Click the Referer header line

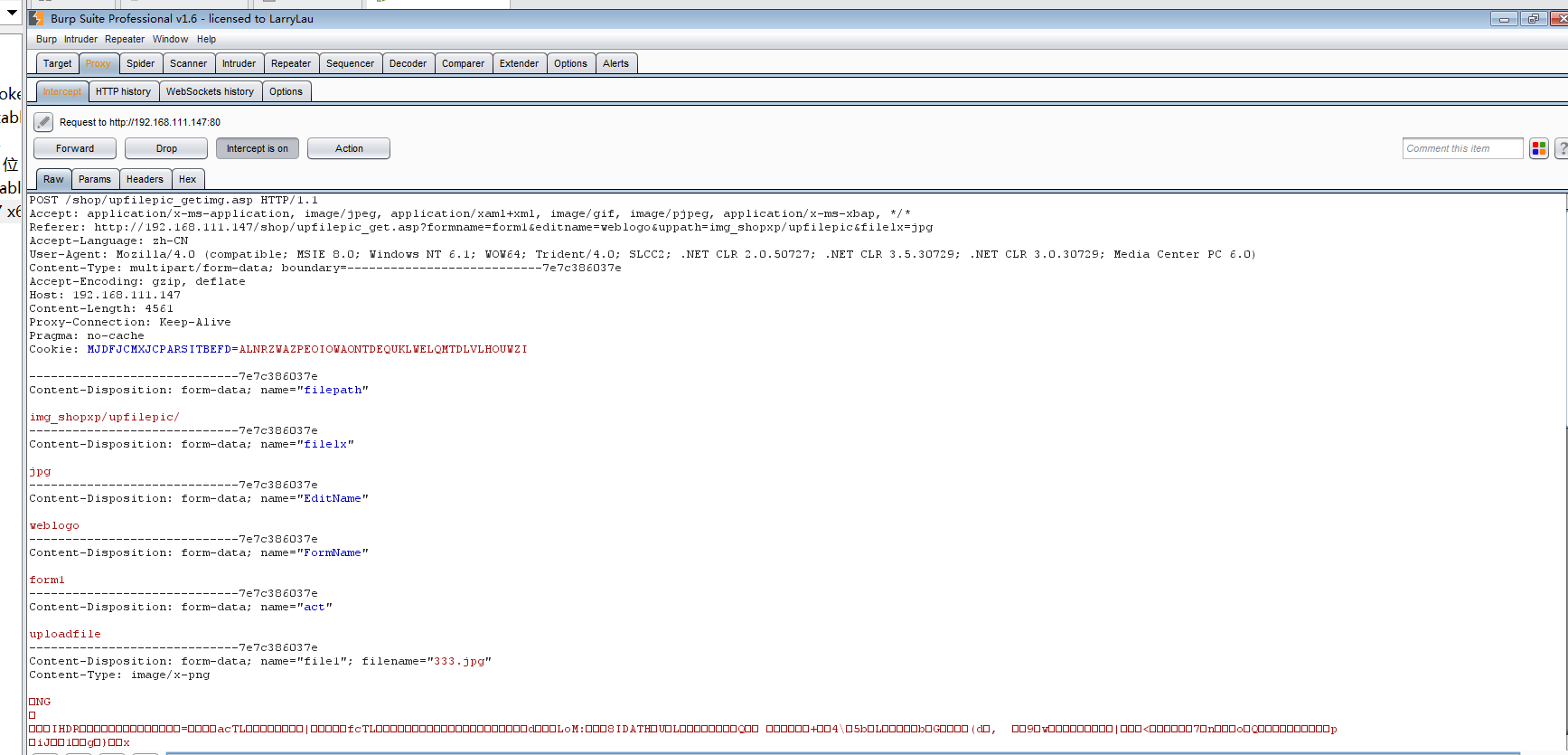tap(481, 227)
